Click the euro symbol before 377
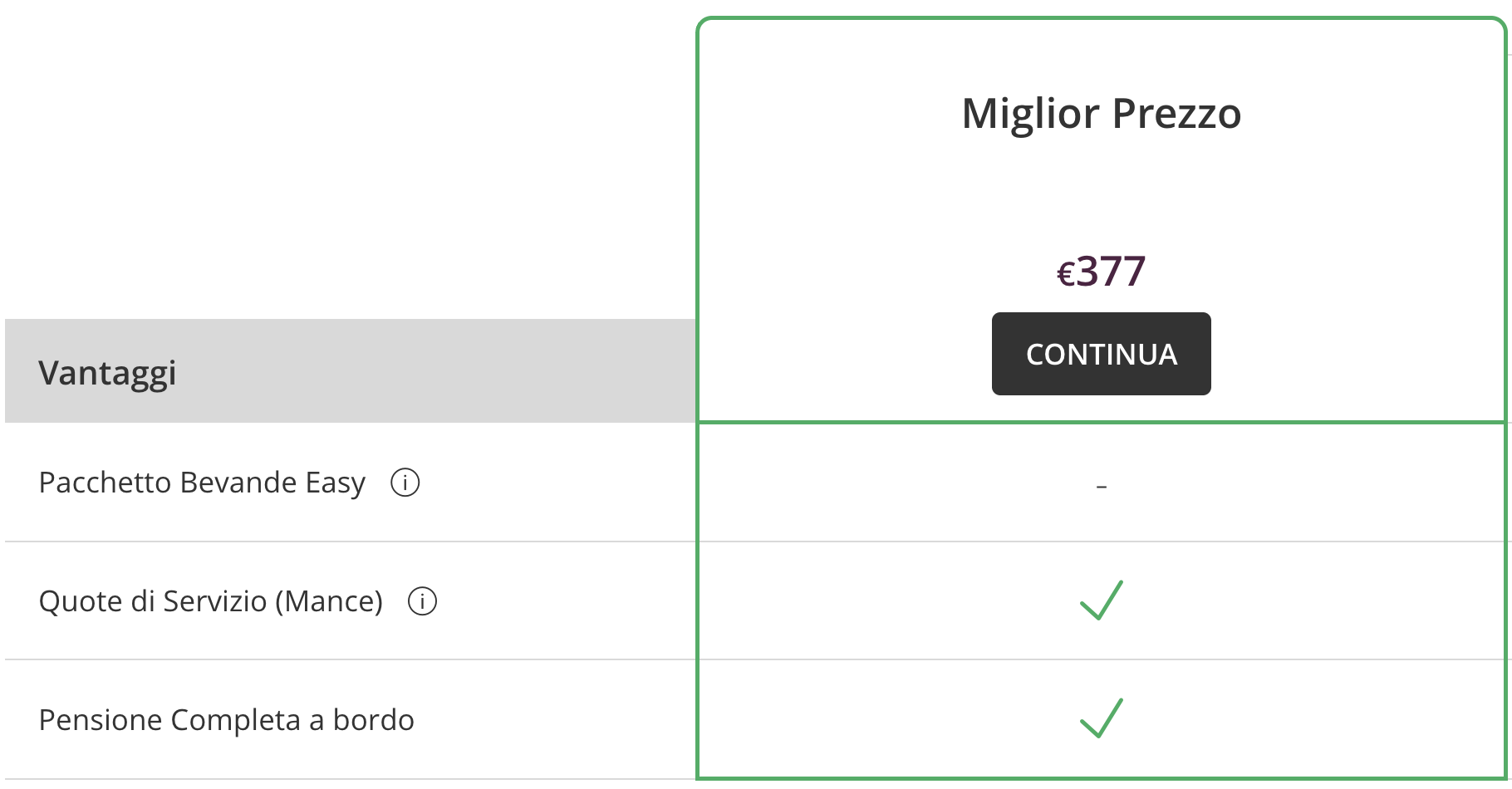The width and height of the screenshot is (1512, 789). pos(1066,274)
